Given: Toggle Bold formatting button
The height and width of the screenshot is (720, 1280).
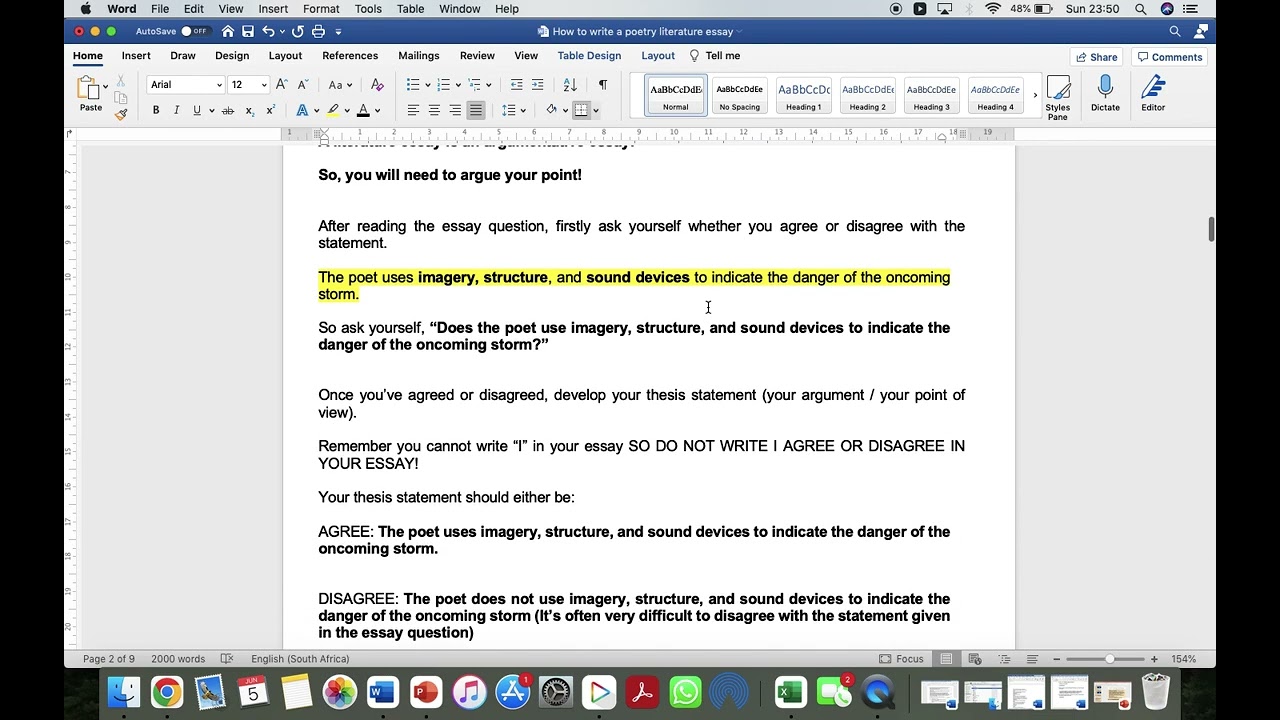Looking at the screenshot, I should pos(155,110).
